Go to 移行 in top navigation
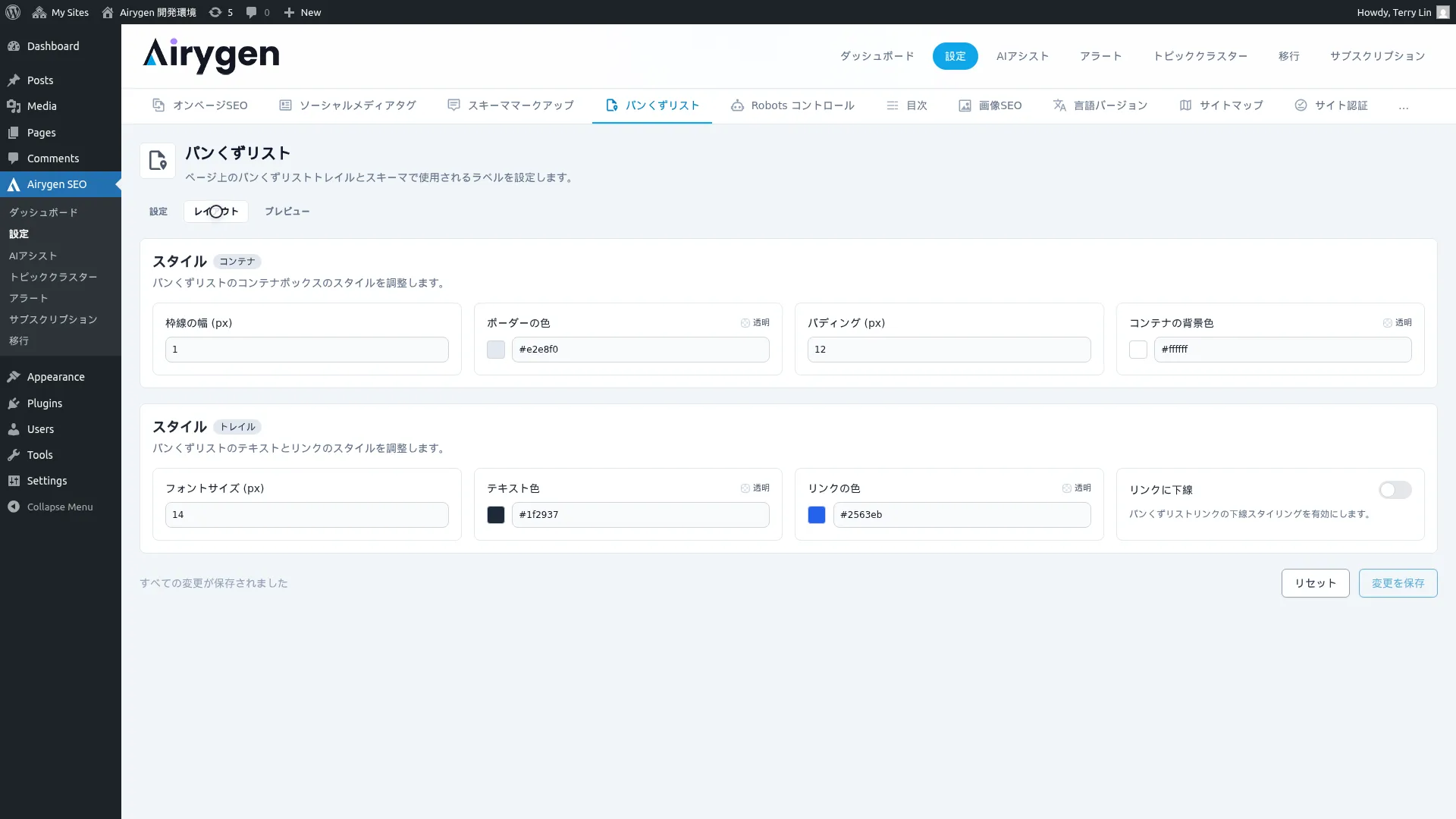The image size is (1456, 819). (x=1289, y=56)
